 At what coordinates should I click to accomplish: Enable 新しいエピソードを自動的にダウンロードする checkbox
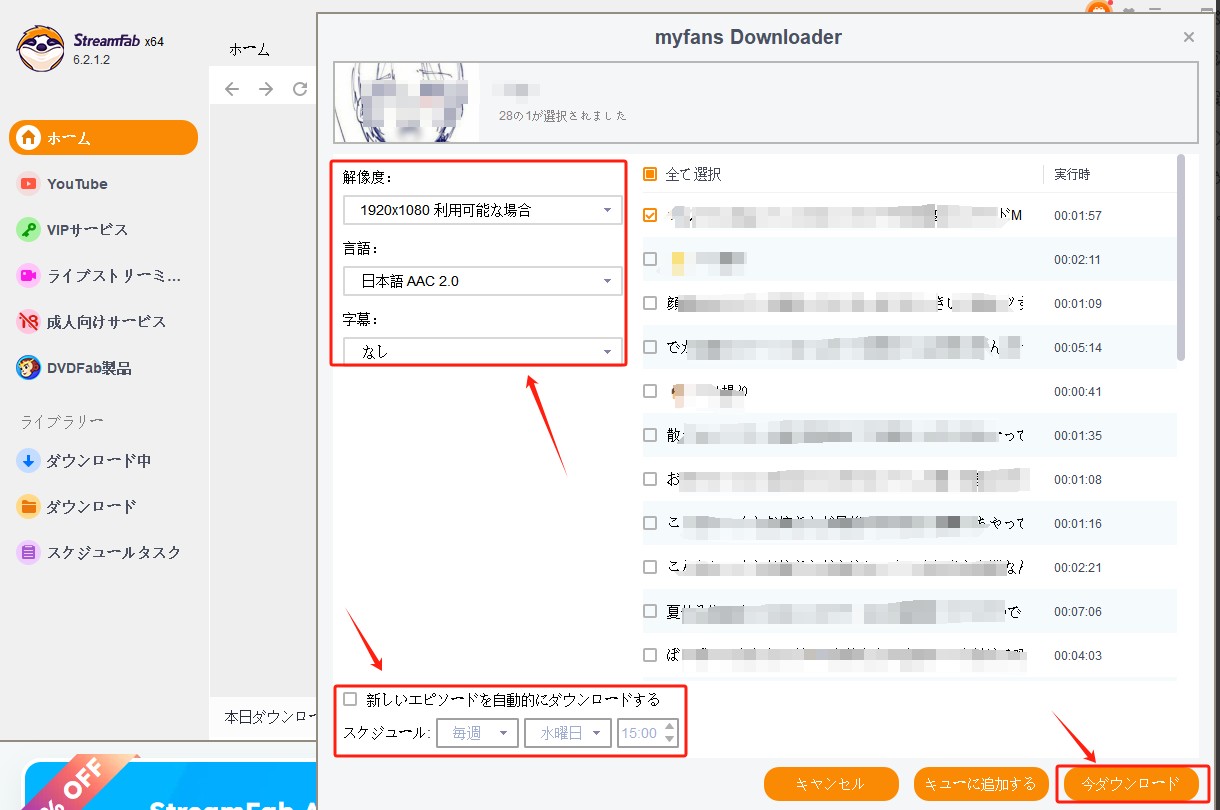350,699
